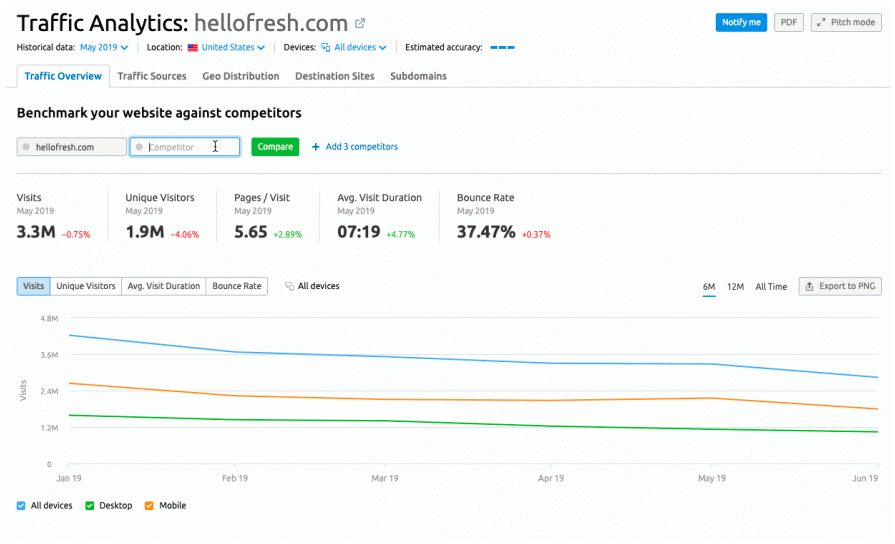Toggle the Mobile legend checkbox
The image size is (895, 544).
(149, 506)
